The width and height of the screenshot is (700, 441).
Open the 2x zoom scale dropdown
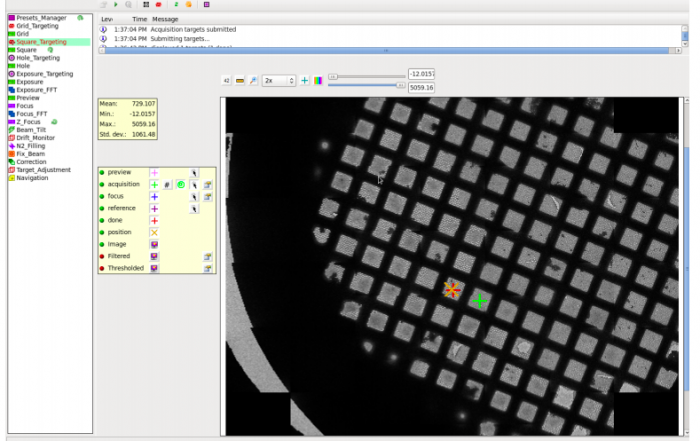[x=279, y=81]
